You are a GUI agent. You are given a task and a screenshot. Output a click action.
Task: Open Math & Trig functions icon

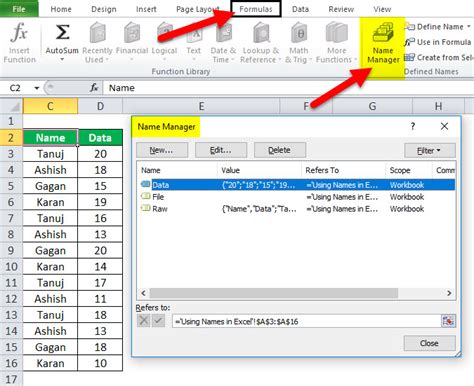point(299,33)
